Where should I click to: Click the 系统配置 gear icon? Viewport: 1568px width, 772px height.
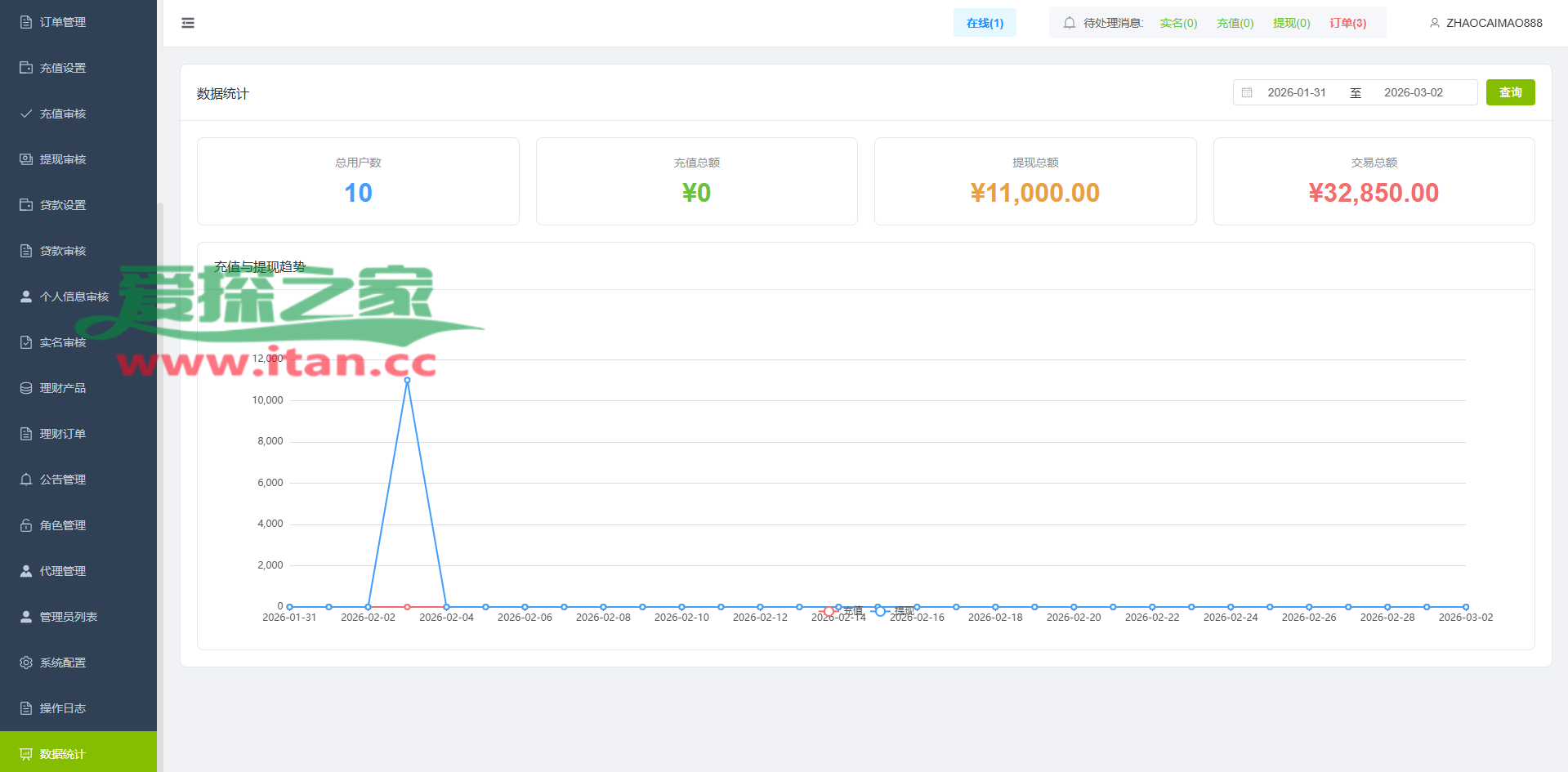(26, 663)
